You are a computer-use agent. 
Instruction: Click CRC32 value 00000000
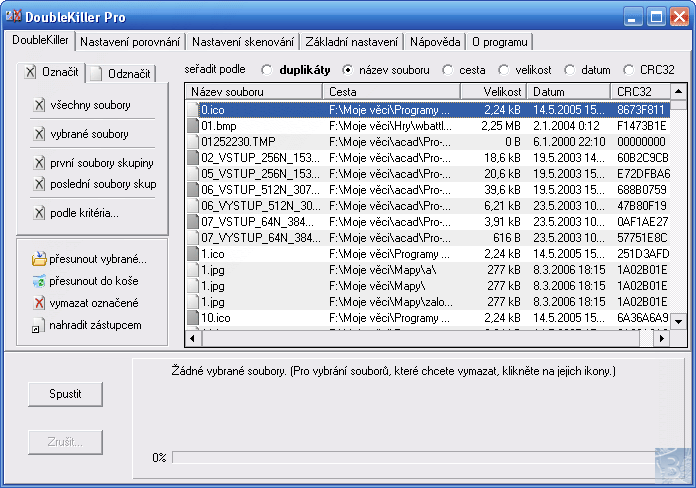[641, 142]
